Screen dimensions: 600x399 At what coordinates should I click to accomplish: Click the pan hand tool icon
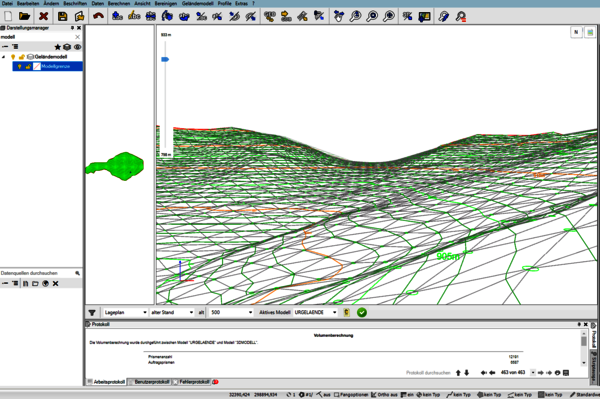[x=339, y=16]
